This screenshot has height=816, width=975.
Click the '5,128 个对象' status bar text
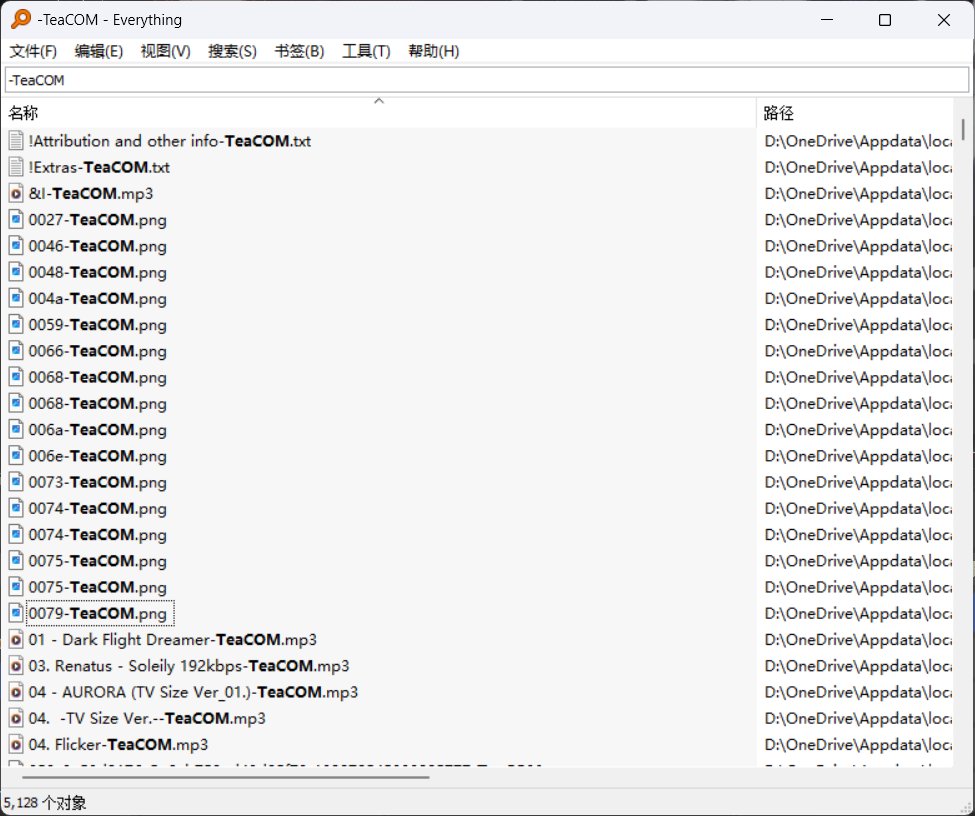[x=45, y=803]
